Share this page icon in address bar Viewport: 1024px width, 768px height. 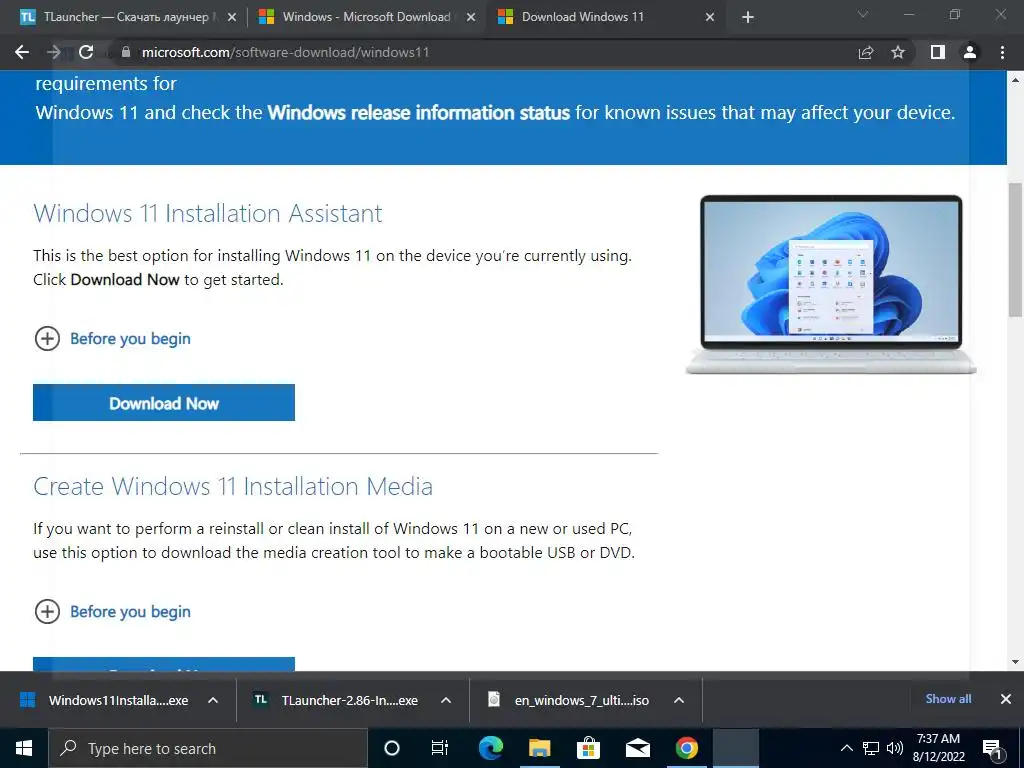(x=866, y=52)
